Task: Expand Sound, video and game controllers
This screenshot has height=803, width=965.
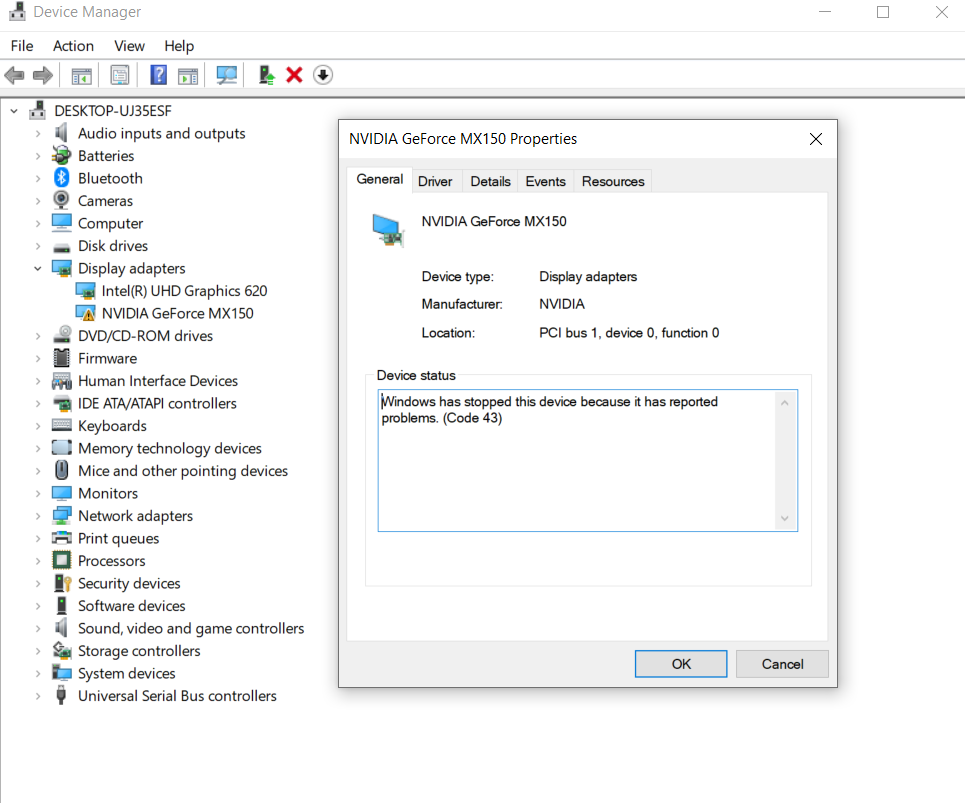Action: (x=38, y=628)
